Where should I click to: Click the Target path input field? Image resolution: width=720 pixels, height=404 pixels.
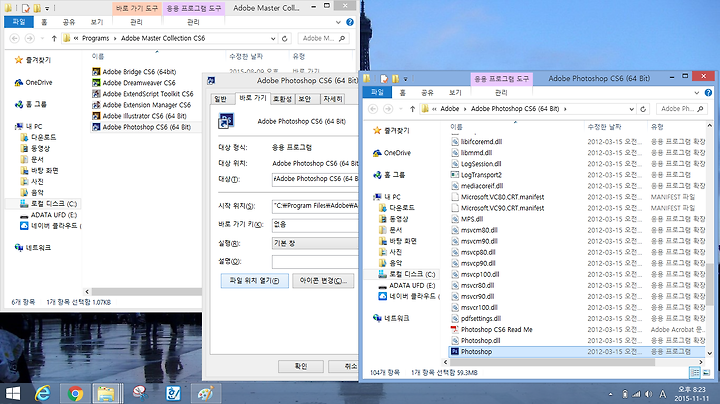(x=315, y=179)
